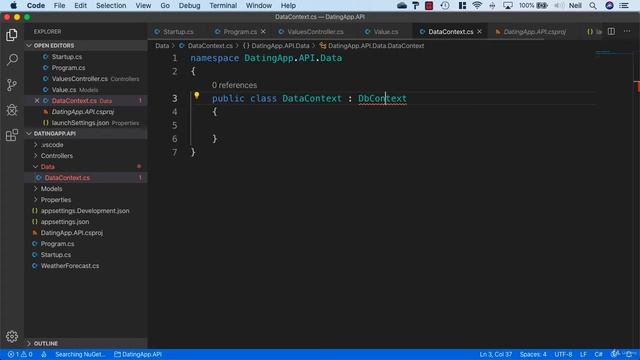The height and width of the screenshot is (360, 640).
Task: Open ValuesController.cs from Open Editors list
Action: pyautogui.click(x=80, y=79)
